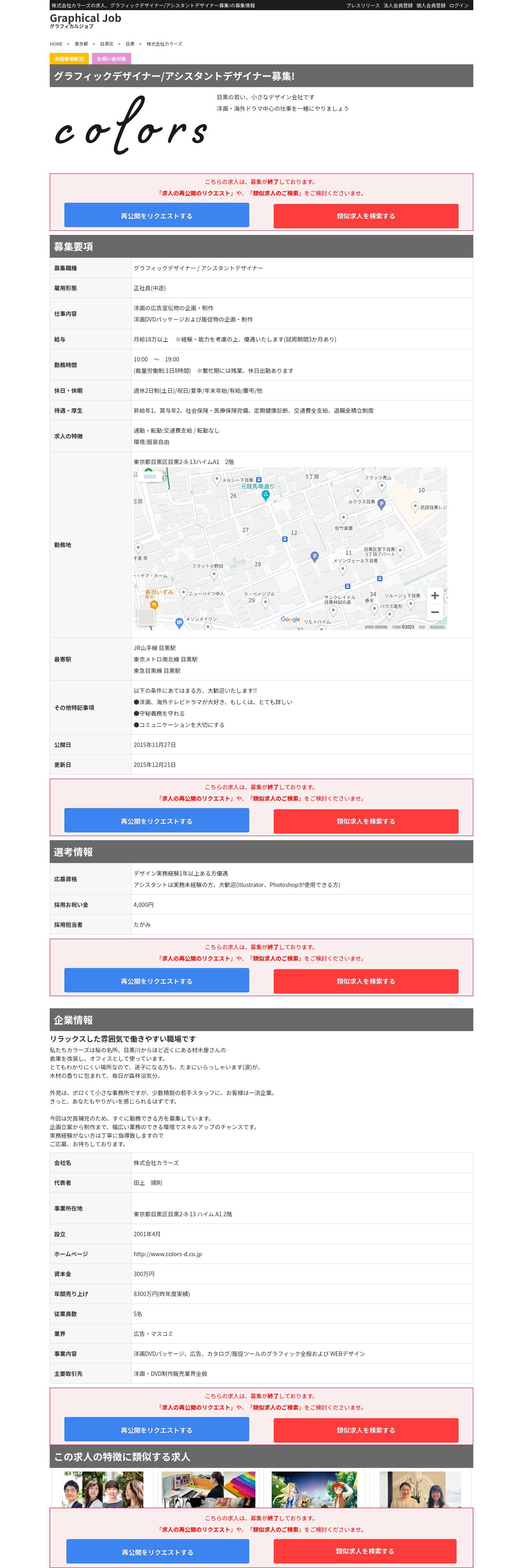Click 再公開をリクエストする above 募集要項

click(x=156, y=215)
